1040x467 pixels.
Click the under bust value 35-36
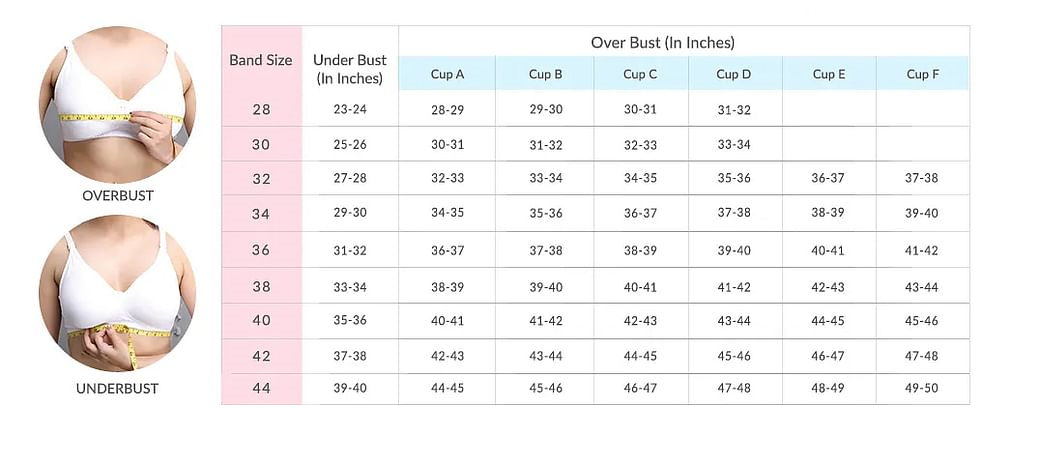[x=350, y=320]
